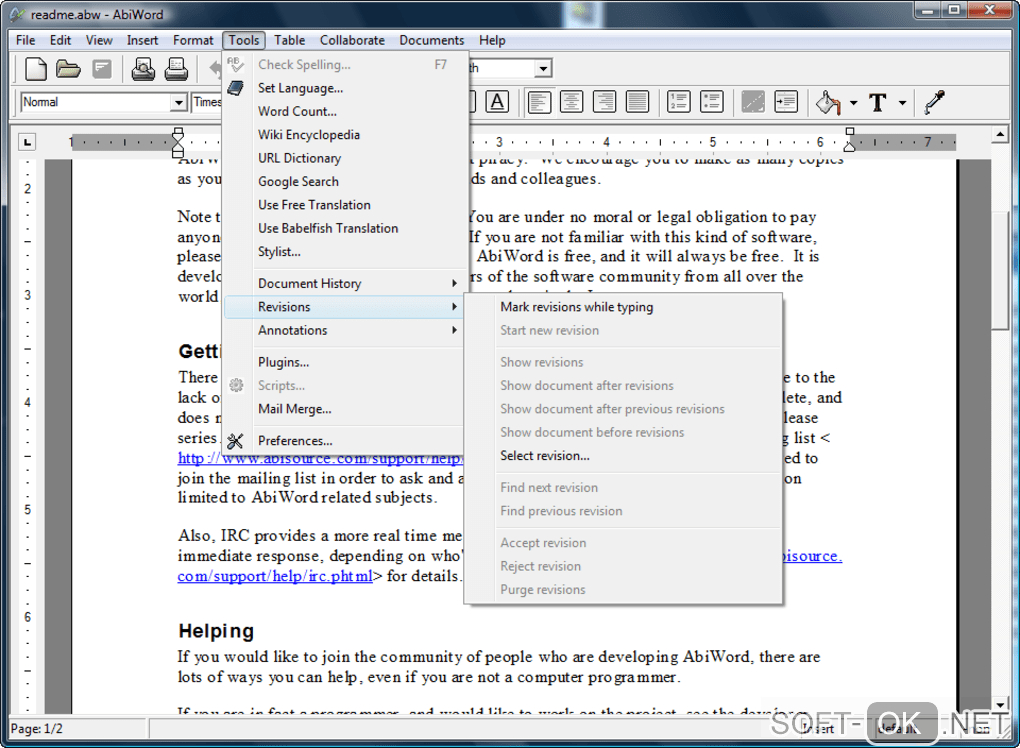Click the abisource support help link
The width and height of the screenshot is (1020, 748).
(320, 460)
